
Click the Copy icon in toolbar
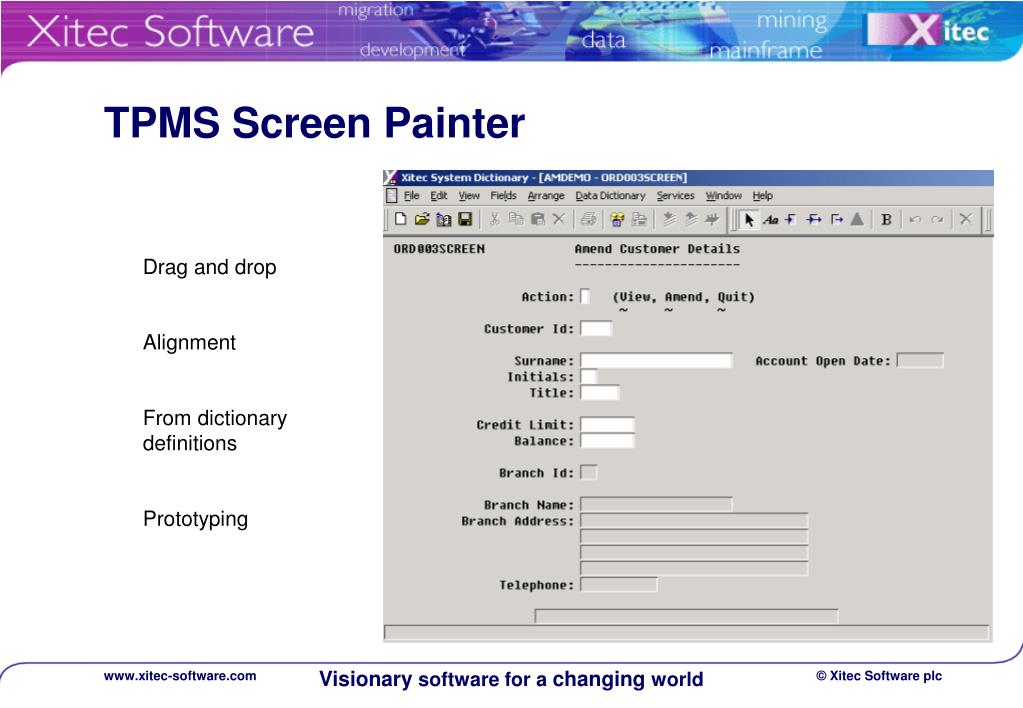pyautogui.click(x=516, y=219)
